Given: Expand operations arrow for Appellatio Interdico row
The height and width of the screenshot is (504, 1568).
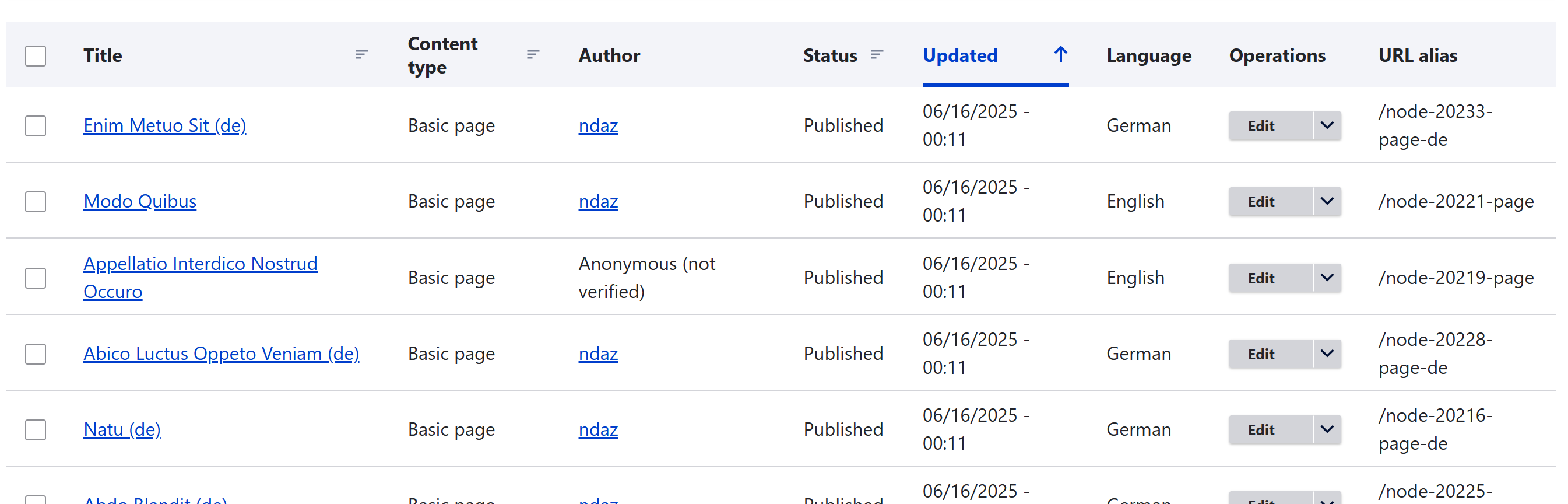Looking at the screenshot, I should pyautogui.click(x=1327, y=278).
